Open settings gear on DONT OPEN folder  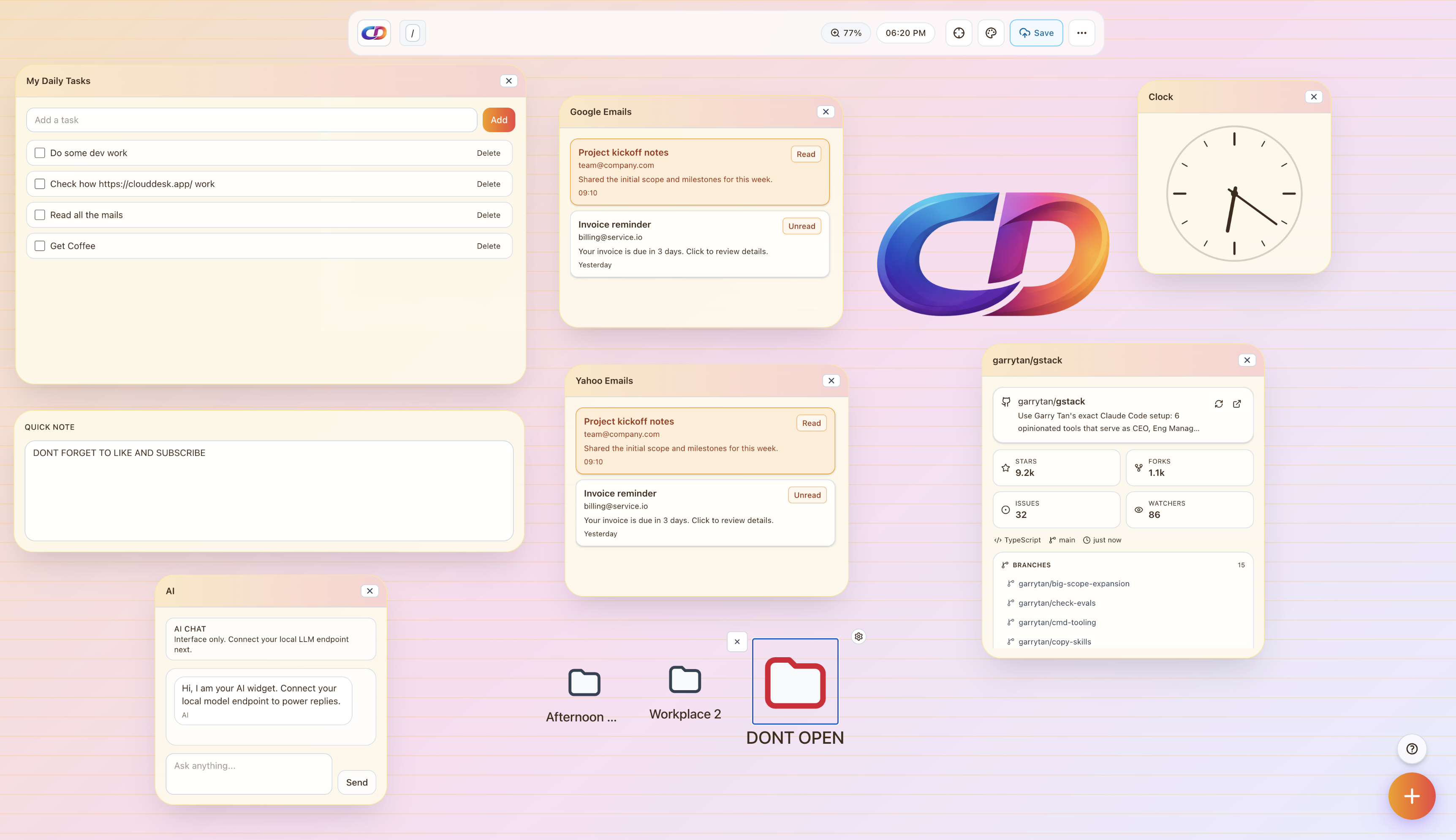pos(858,637)
